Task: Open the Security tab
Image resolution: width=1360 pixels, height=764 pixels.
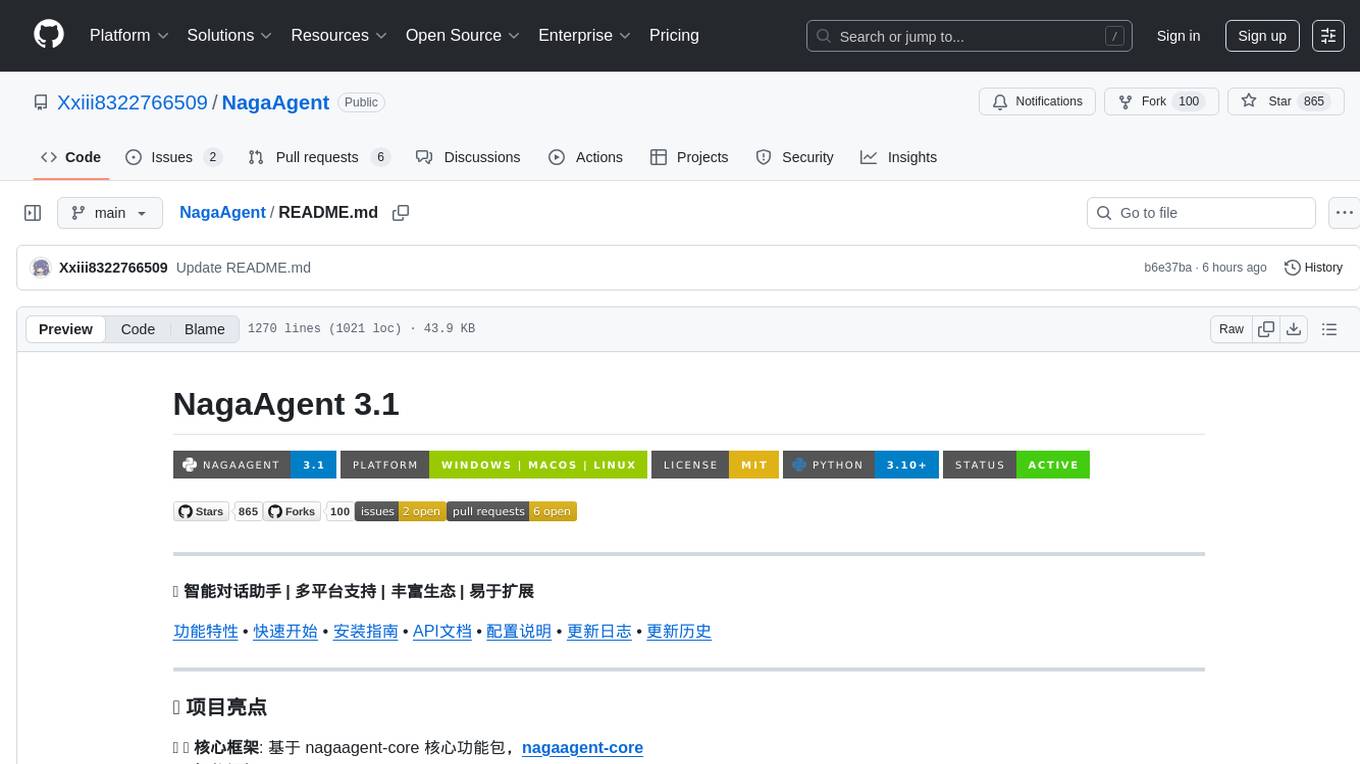Action: 795,157
